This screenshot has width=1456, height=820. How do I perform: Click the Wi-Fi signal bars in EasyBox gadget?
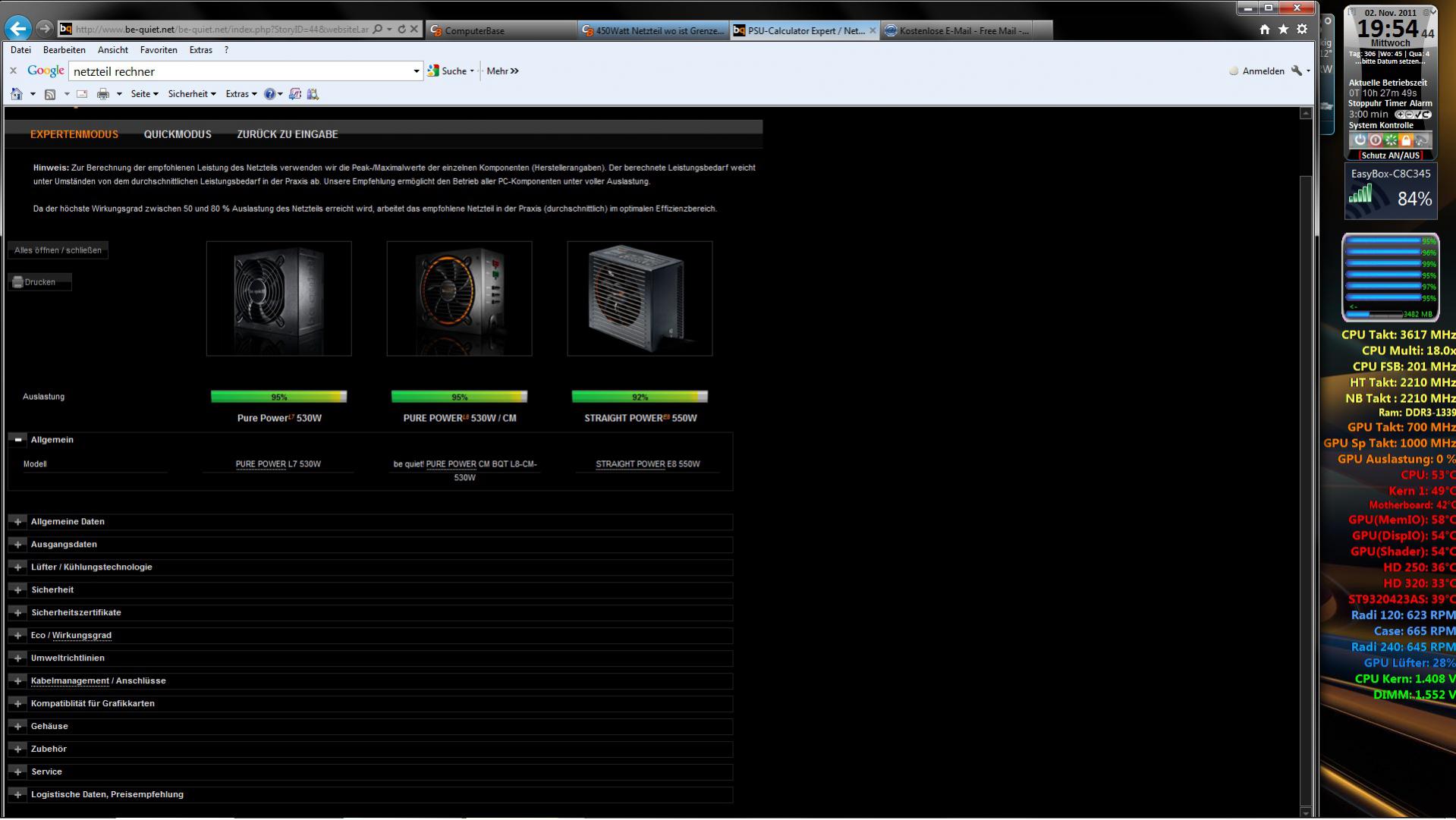pyautogui.click(x=1360, y=195)
